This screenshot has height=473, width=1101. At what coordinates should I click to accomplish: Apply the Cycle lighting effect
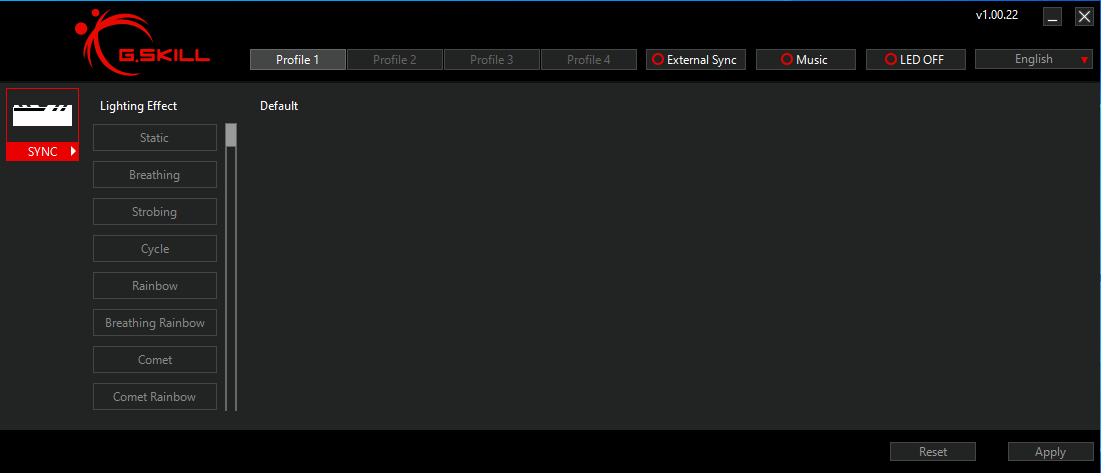(x=155, y=249)
